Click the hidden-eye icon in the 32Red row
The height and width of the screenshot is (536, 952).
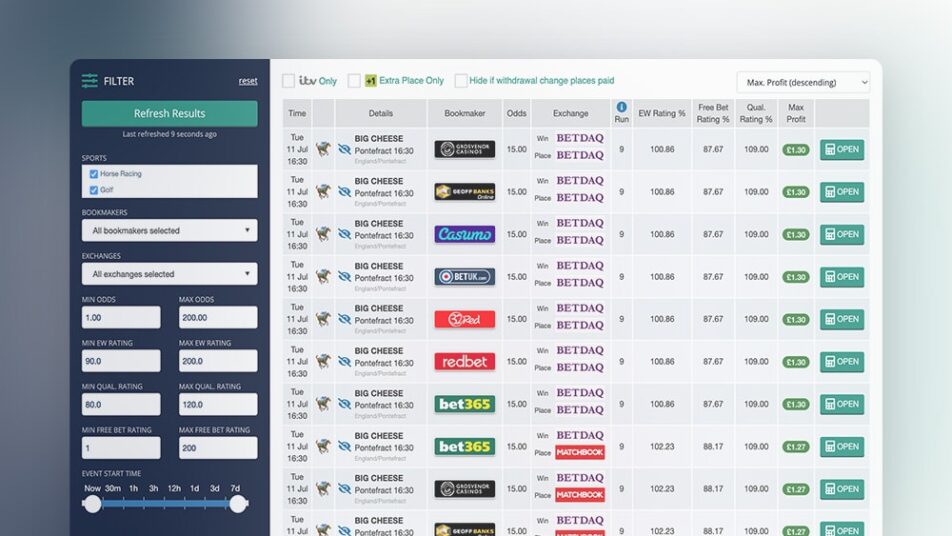344,319
